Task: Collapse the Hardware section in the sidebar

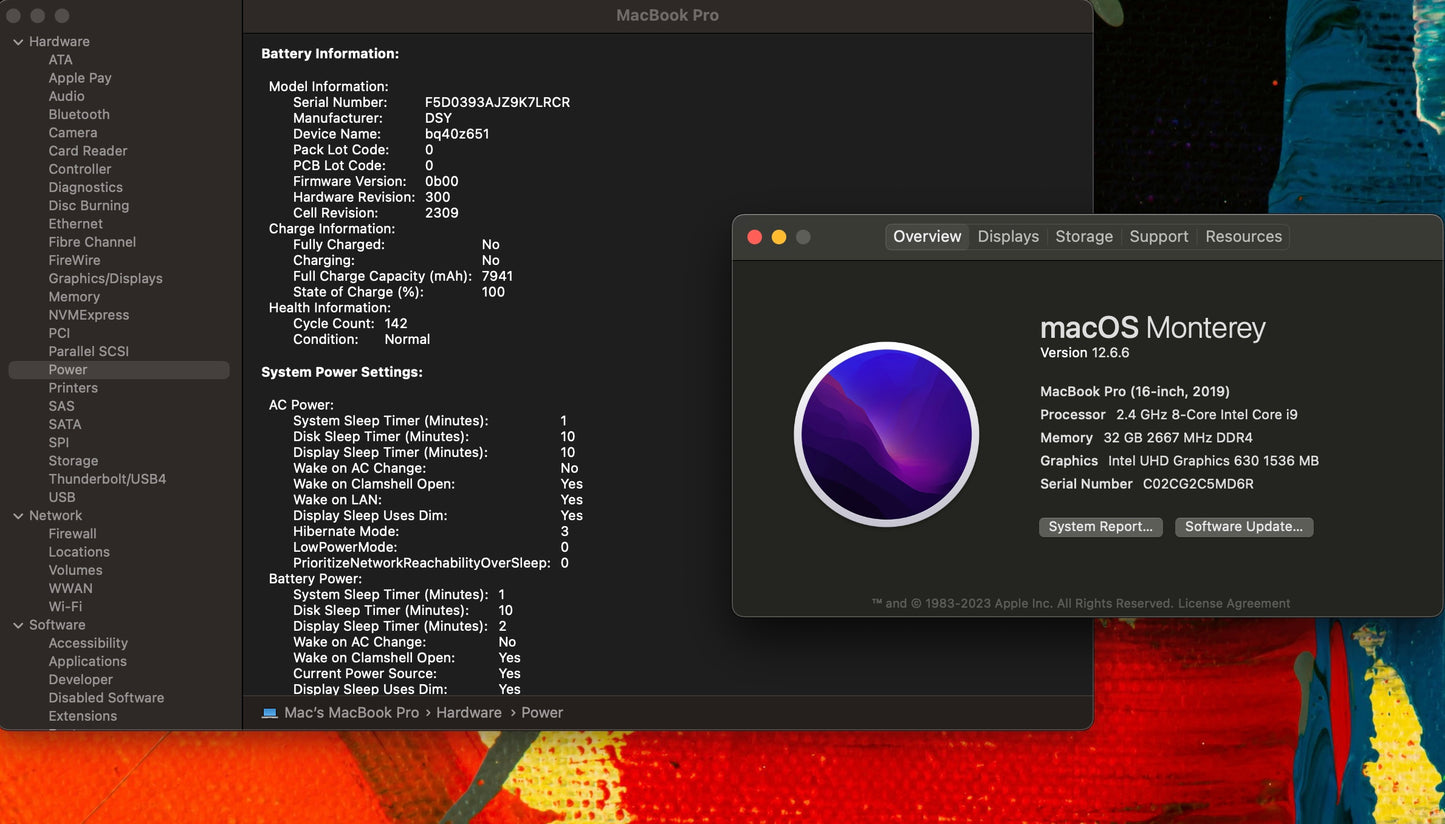Action: pos(18,42)
